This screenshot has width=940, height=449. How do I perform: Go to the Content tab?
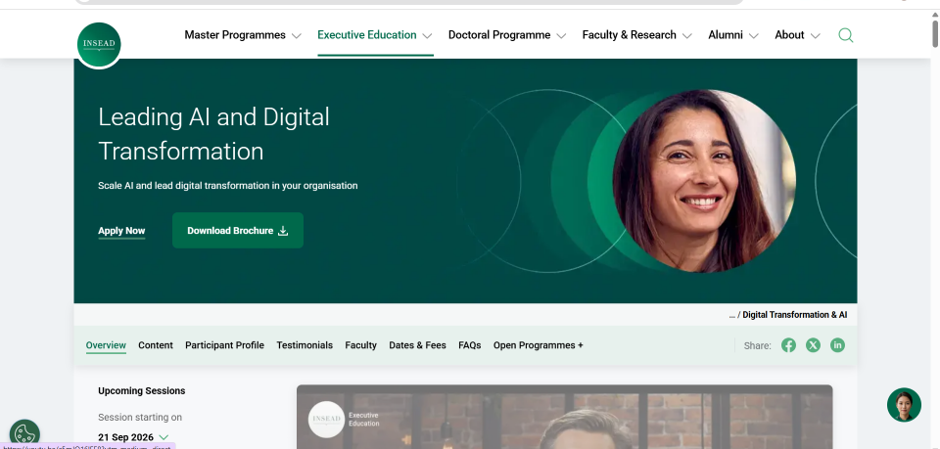pyautogui.click(x=155, y=345)
